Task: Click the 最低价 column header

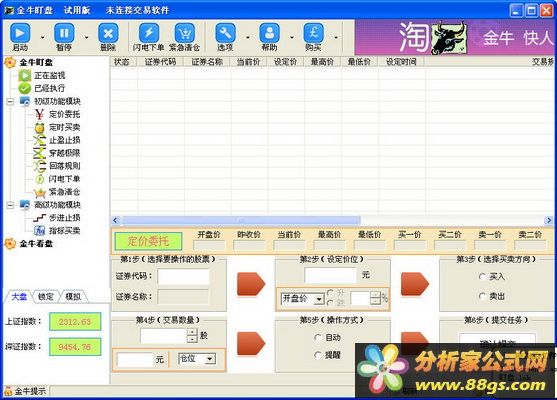Action: 359,62
